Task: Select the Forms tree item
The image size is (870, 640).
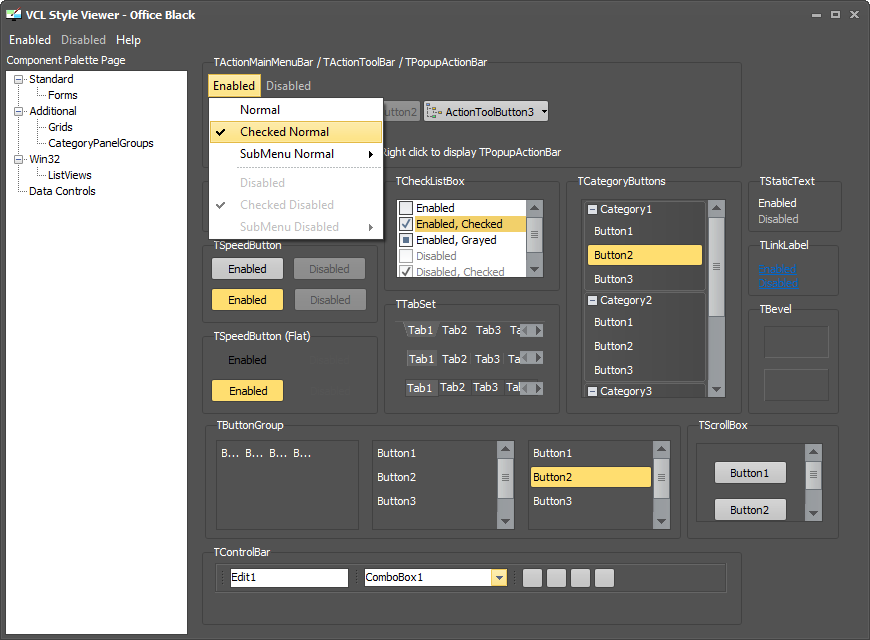Action: pos(63,95)
